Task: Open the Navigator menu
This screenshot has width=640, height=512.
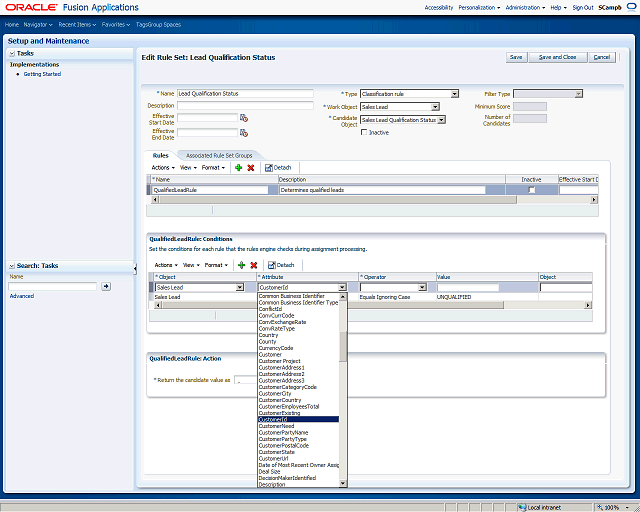Action: pos(38,24)
